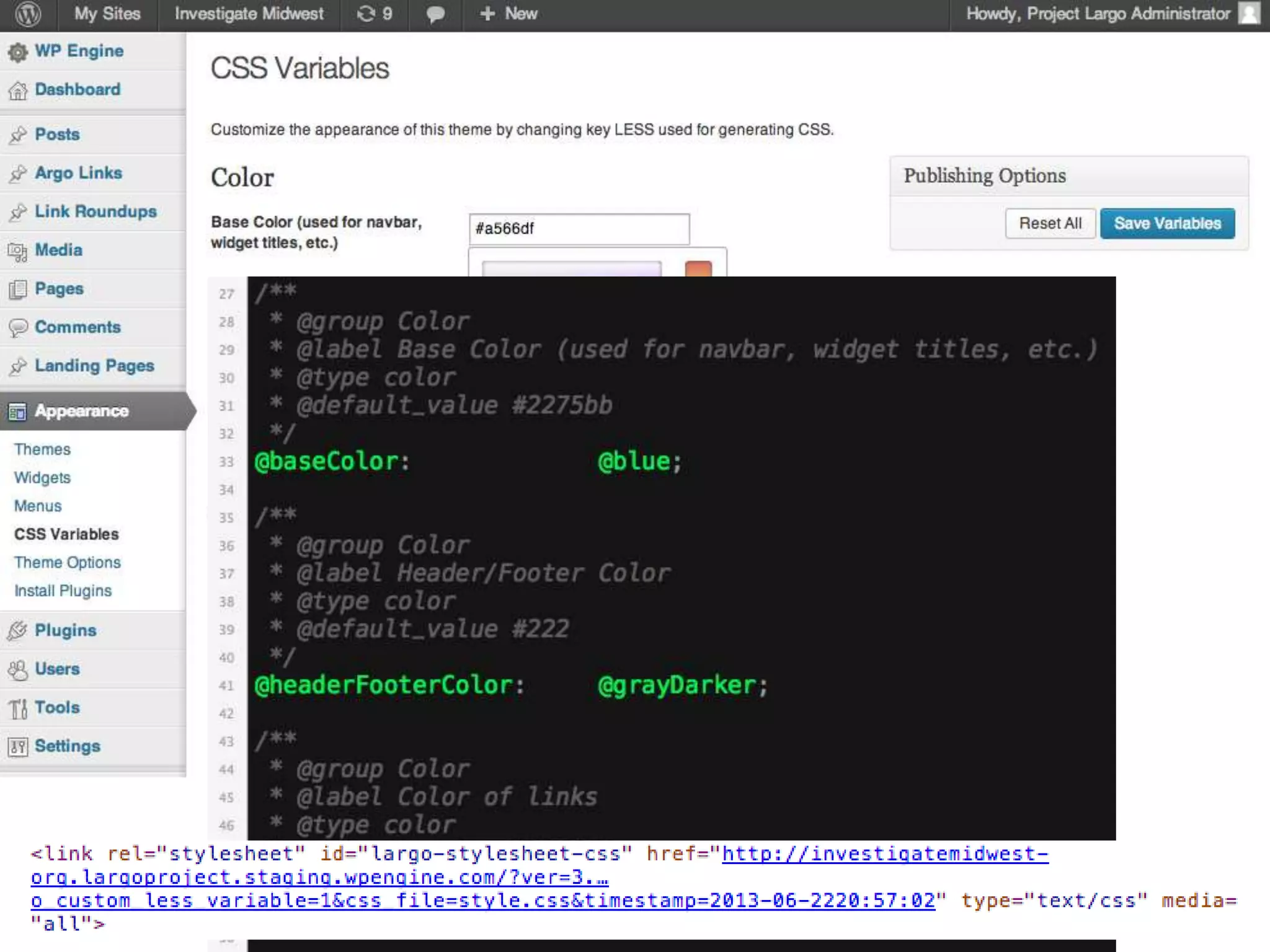
Task: Click the Settings icon in sidebar
Action: click(x=17, y=747)
